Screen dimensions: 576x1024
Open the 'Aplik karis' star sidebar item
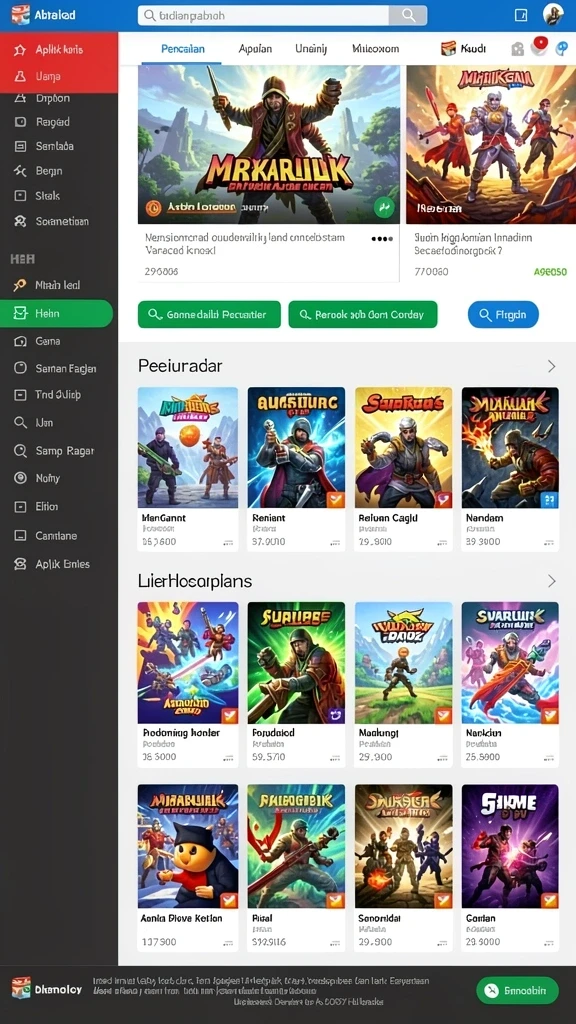(59, 50)
